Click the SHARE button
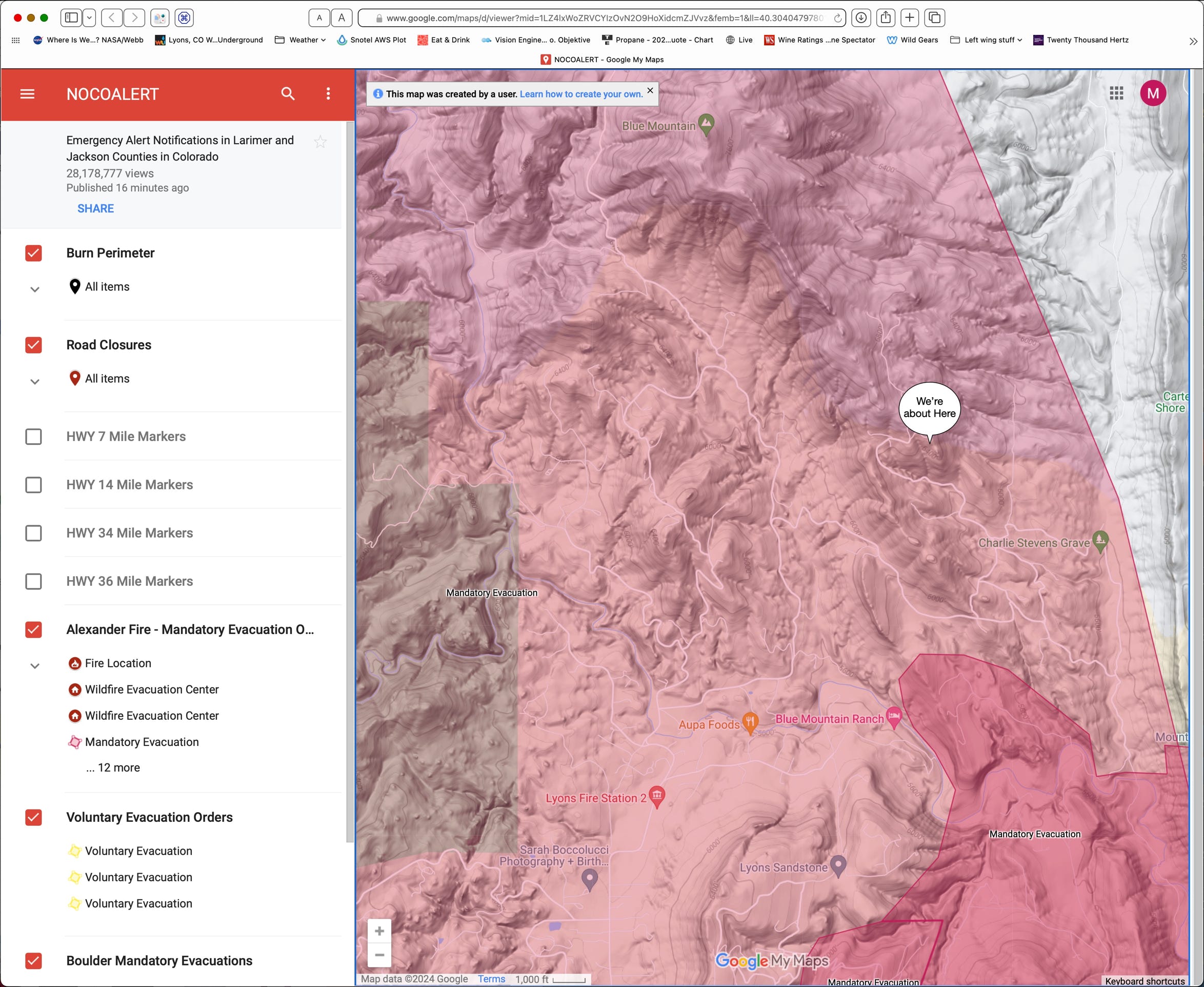Screen dimensions: 1204x987 point(95,209)
